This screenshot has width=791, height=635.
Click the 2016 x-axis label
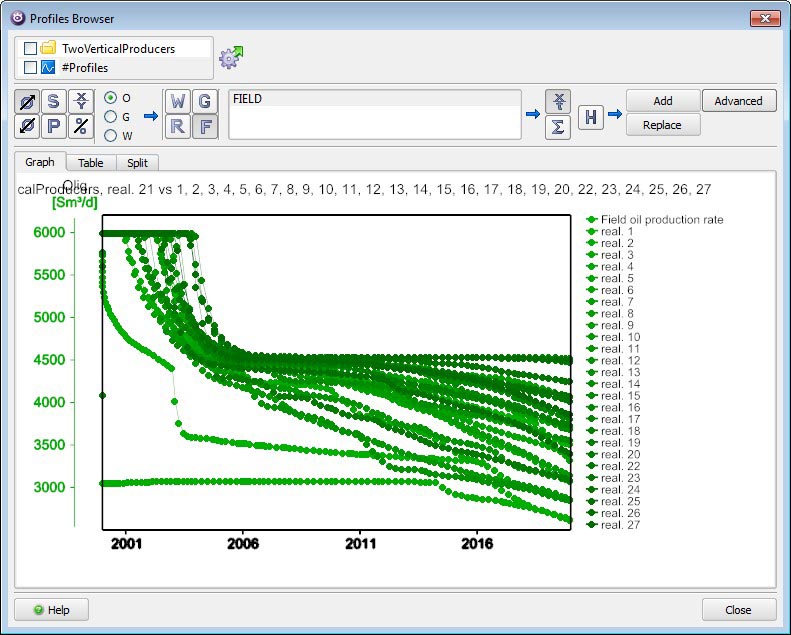[477, 544]
